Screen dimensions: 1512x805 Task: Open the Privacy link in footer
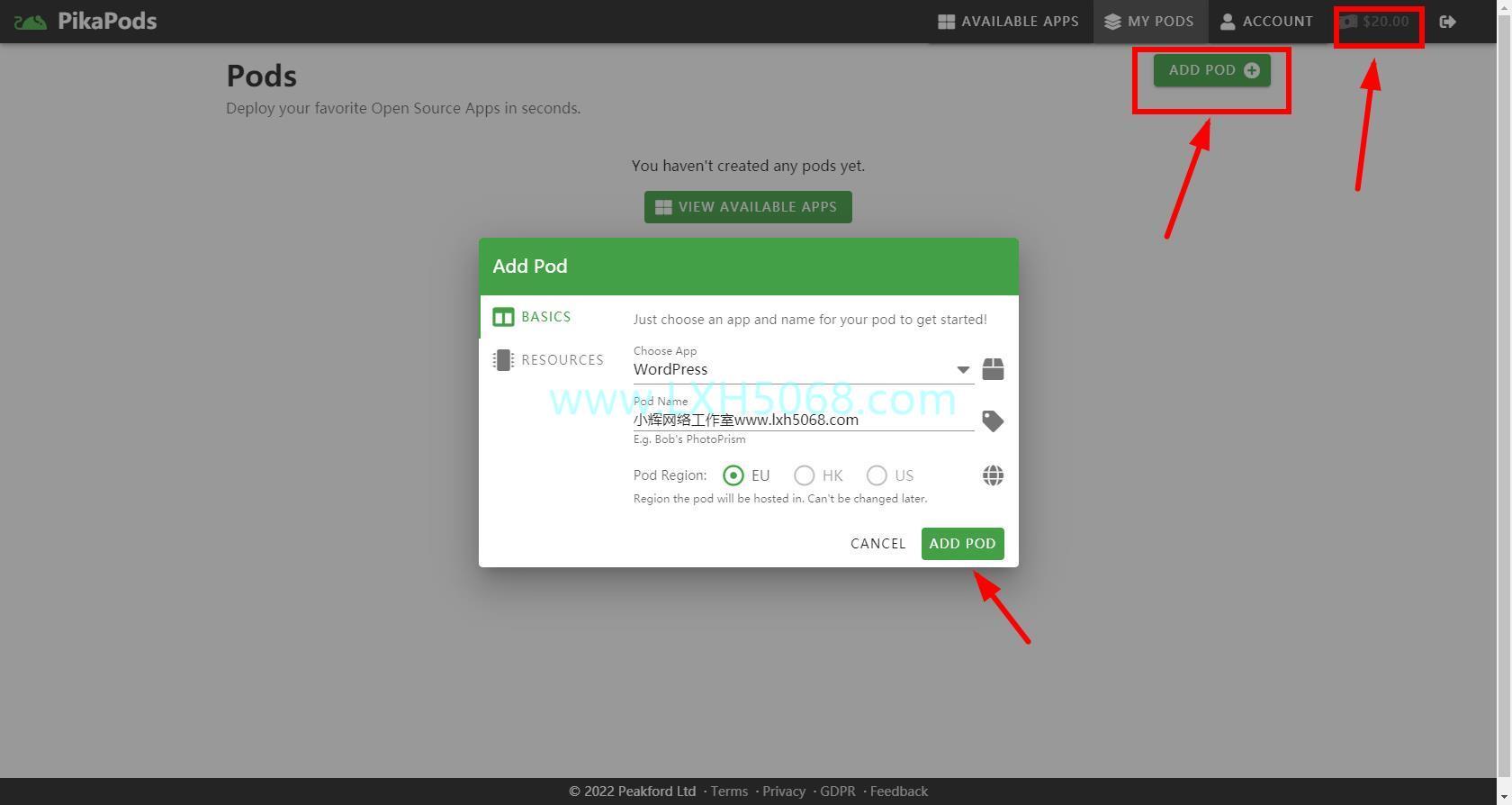784,791
